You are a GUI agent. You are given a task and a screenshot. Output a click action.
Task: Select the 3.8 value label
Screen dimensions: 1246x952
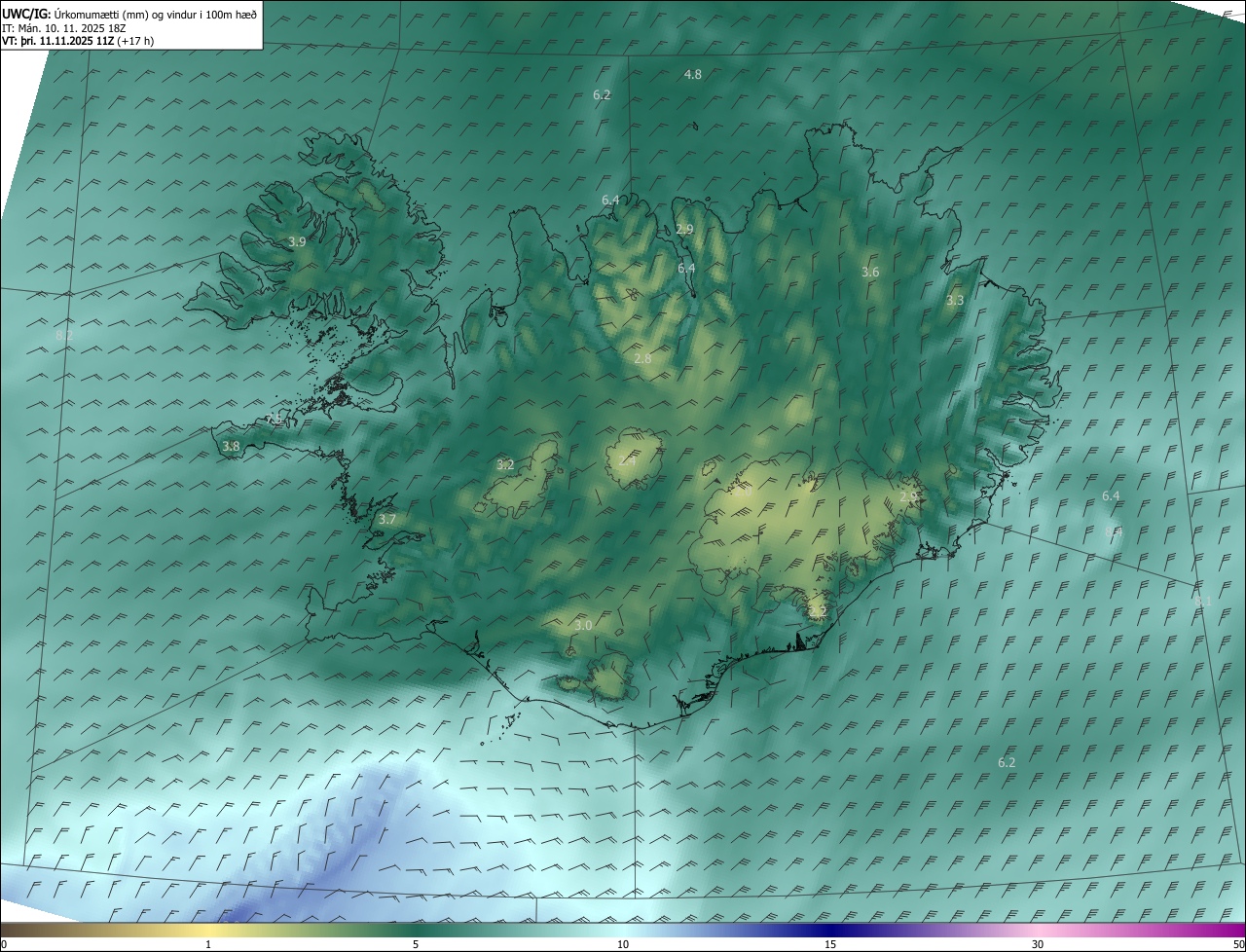tap(231, 447)
